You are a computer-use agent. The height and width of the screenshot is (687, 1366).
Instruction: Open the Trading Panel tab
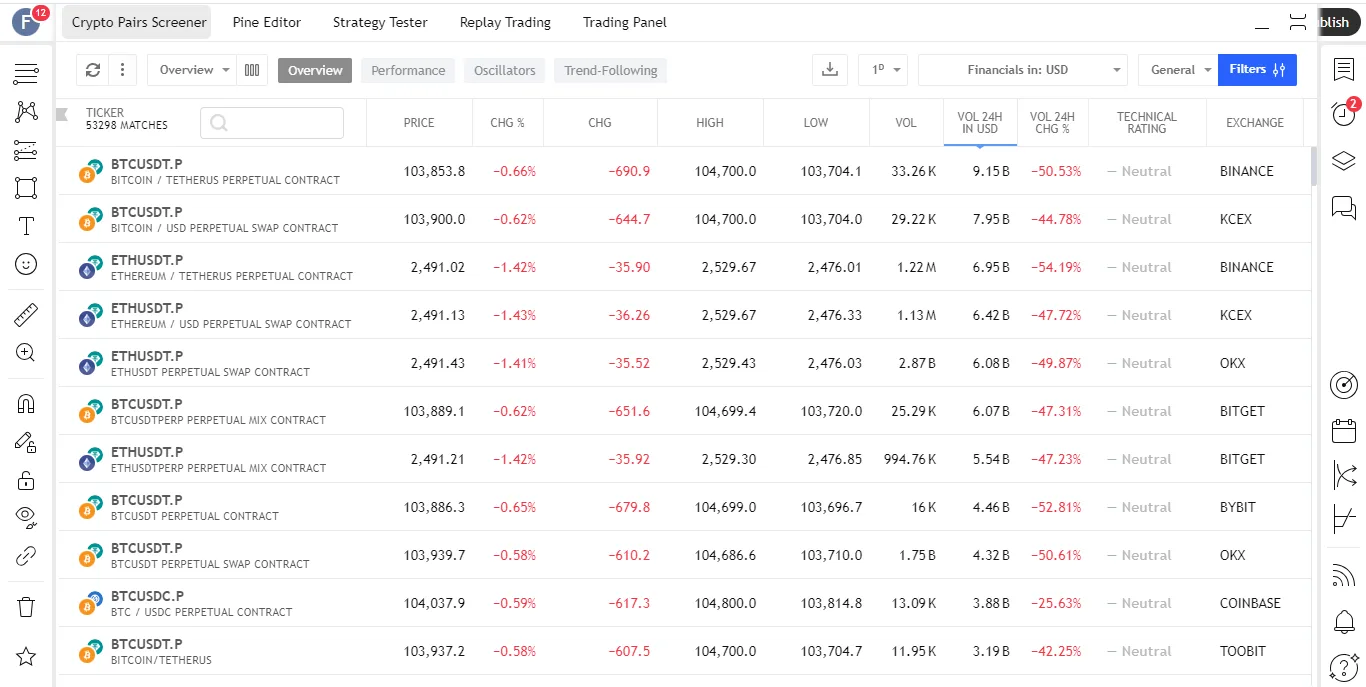coord(625,22)
